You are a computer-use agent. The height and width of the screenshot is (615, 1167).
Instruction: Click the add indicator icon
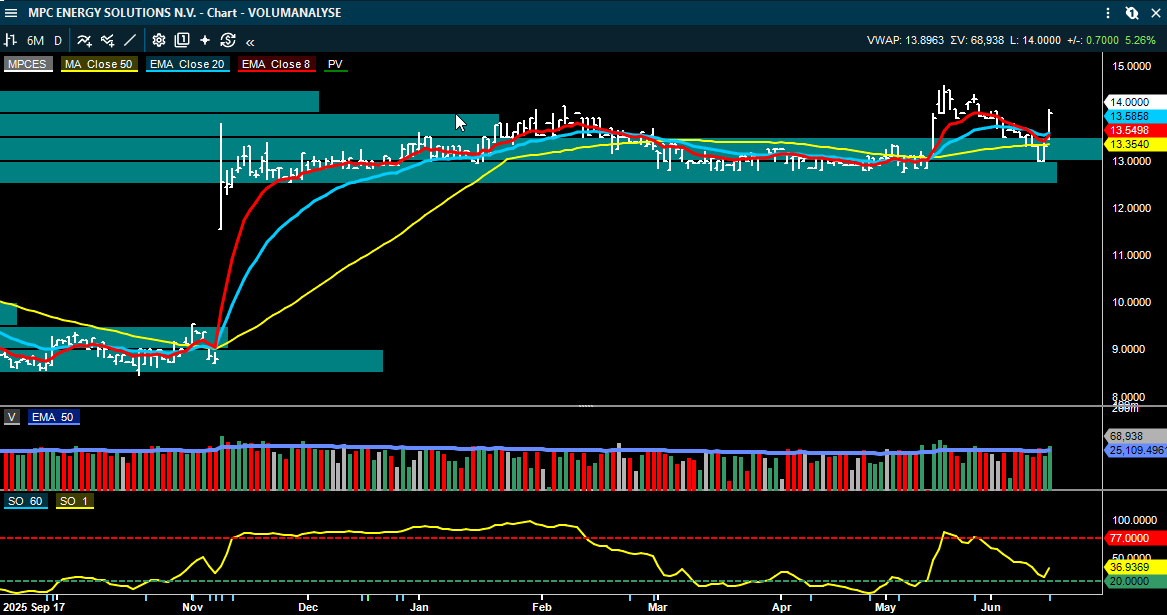coord(84,40)
